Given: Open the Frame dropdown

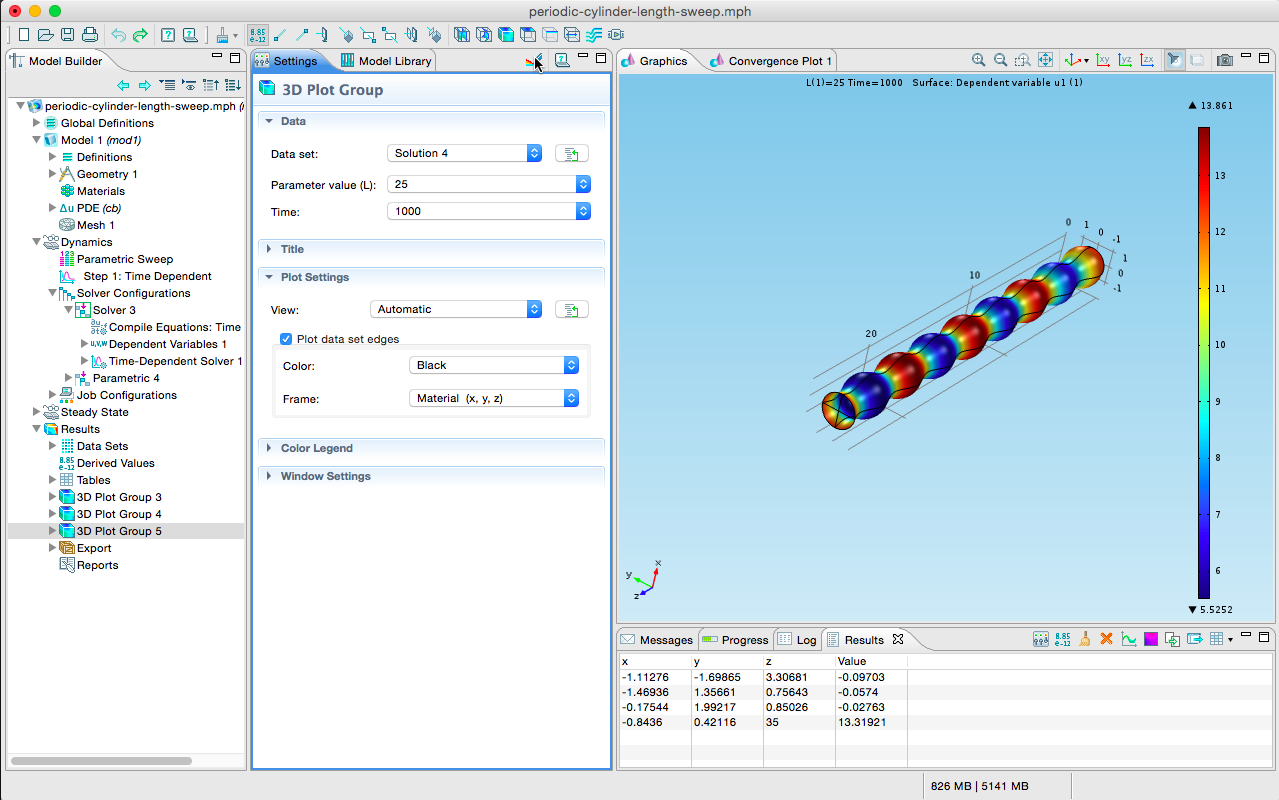Looking at the screenshot, I should click(x=495, y=398).
